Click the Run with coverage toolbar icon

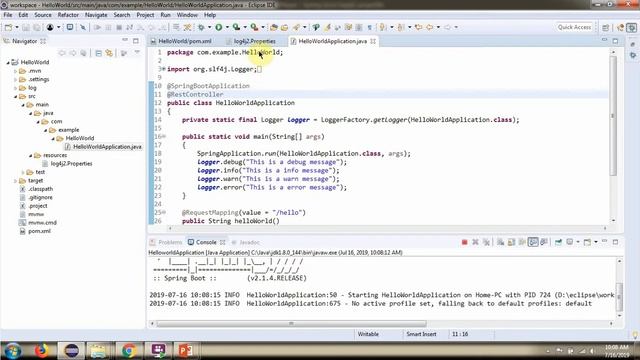click(x=236, y=27)
